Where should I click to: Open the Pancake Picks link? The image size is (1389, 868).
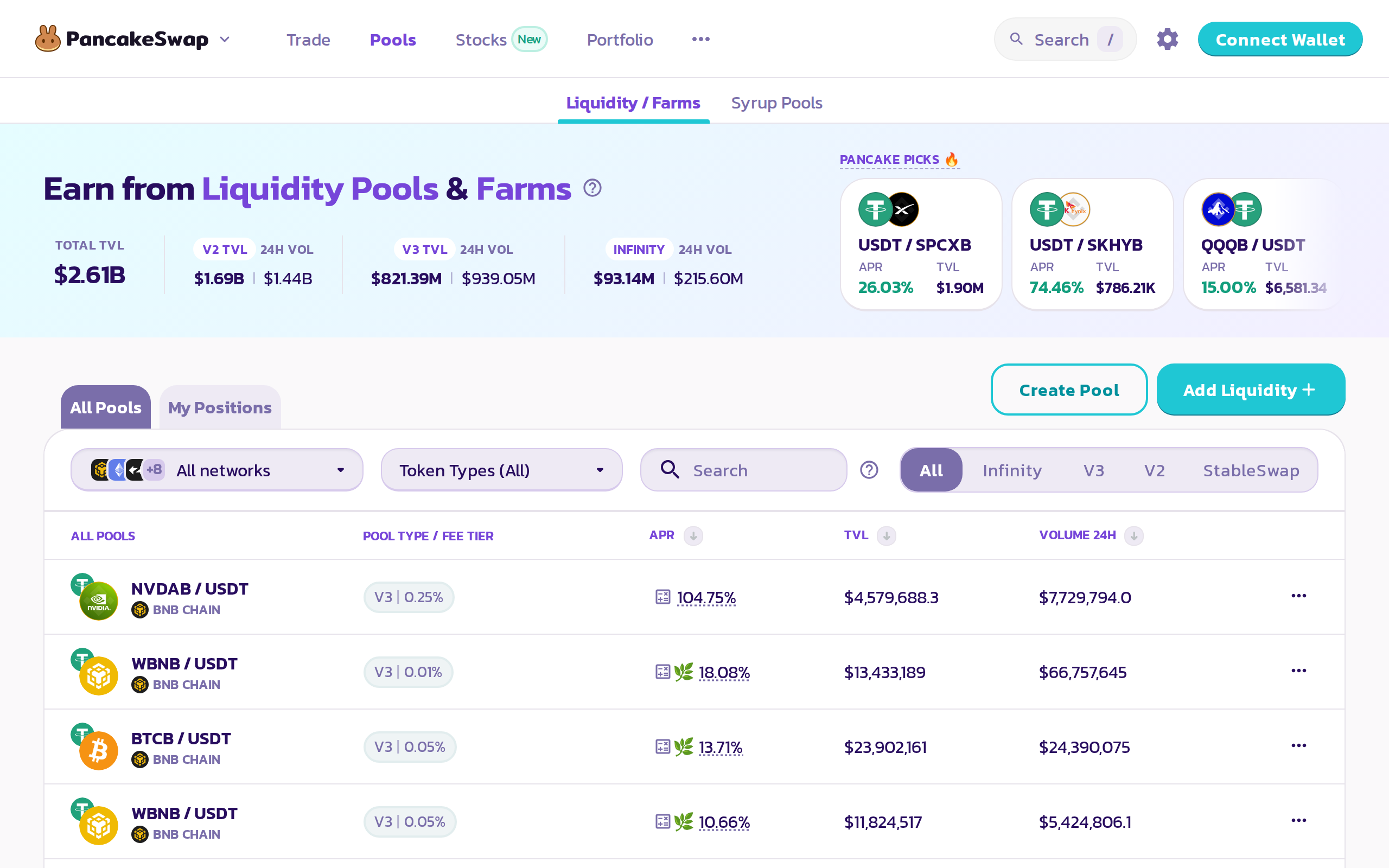[x=899, y=159]
